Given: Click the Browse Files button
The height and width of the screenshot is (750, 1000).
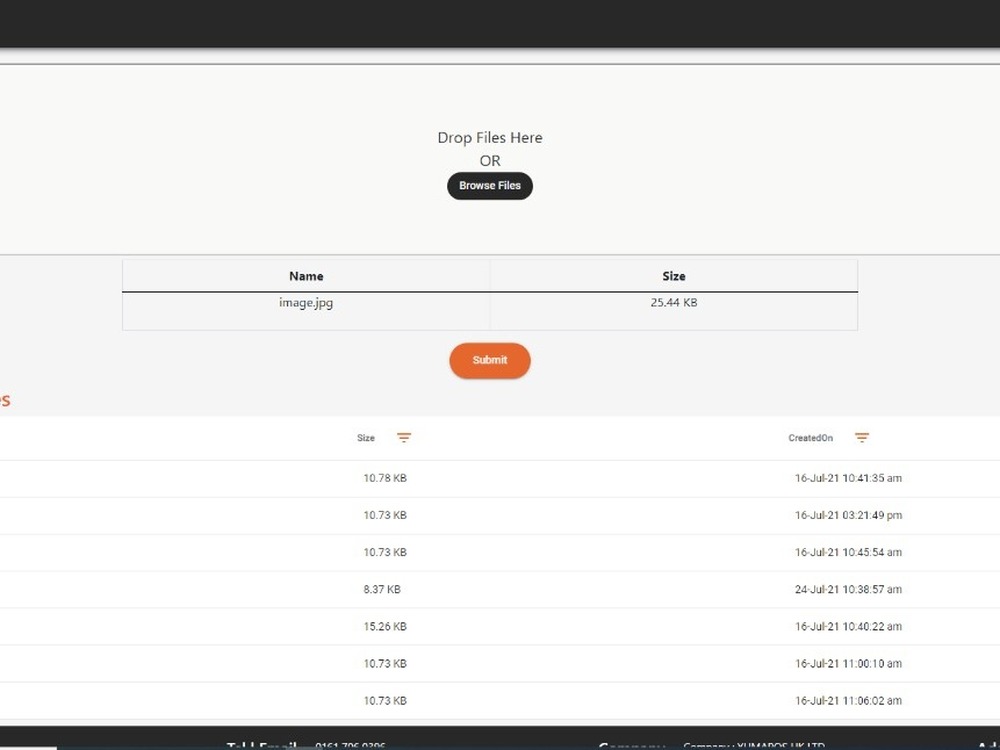Looking at the screenshot, I should click(489, 186).
